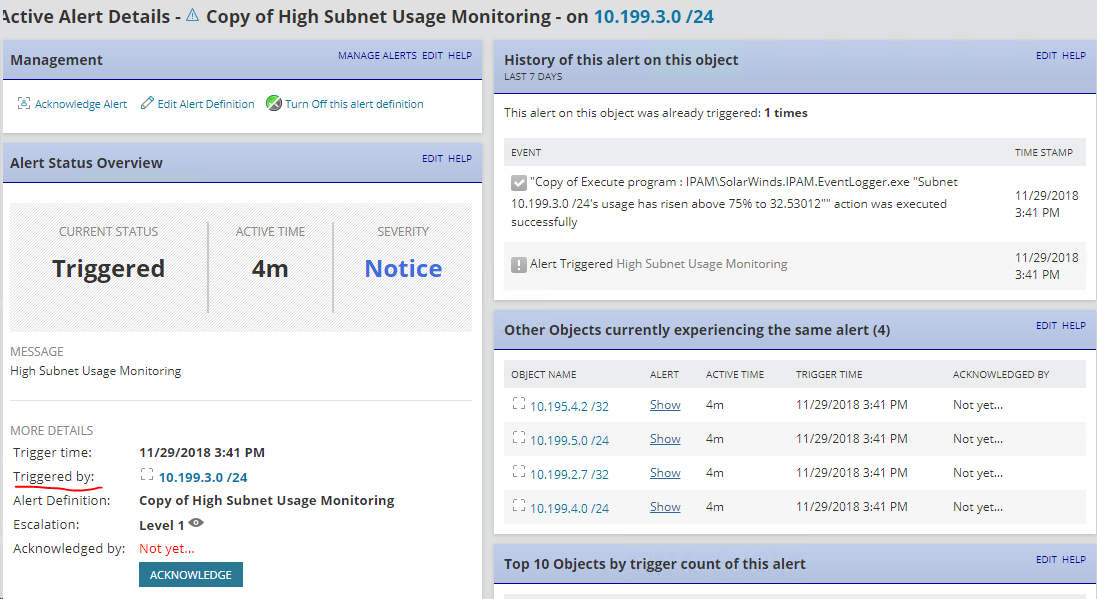
Task: Click the ACTIVE TIME column header
Action: point(735,374)
